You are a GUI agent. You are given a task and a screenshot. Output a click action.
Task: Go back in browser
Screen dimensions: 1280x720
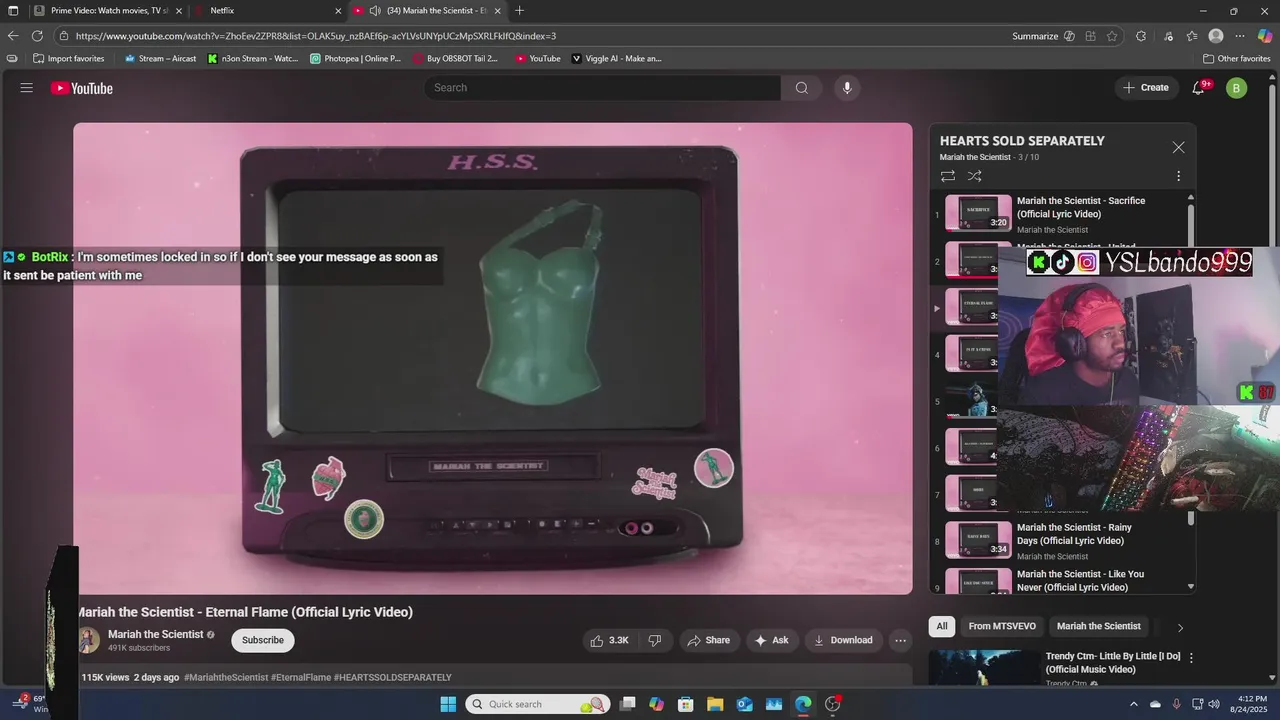point(13,36)
